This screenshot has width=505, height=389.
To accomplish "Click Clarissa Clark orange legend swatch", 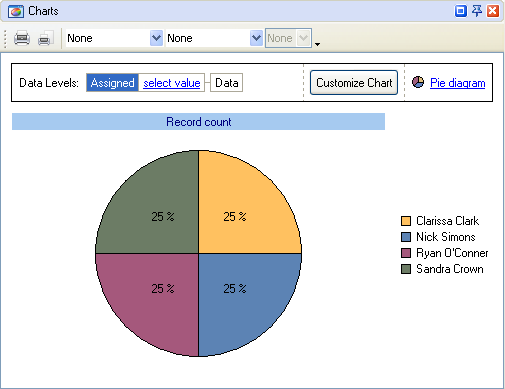I will click(x=406, y=221).
